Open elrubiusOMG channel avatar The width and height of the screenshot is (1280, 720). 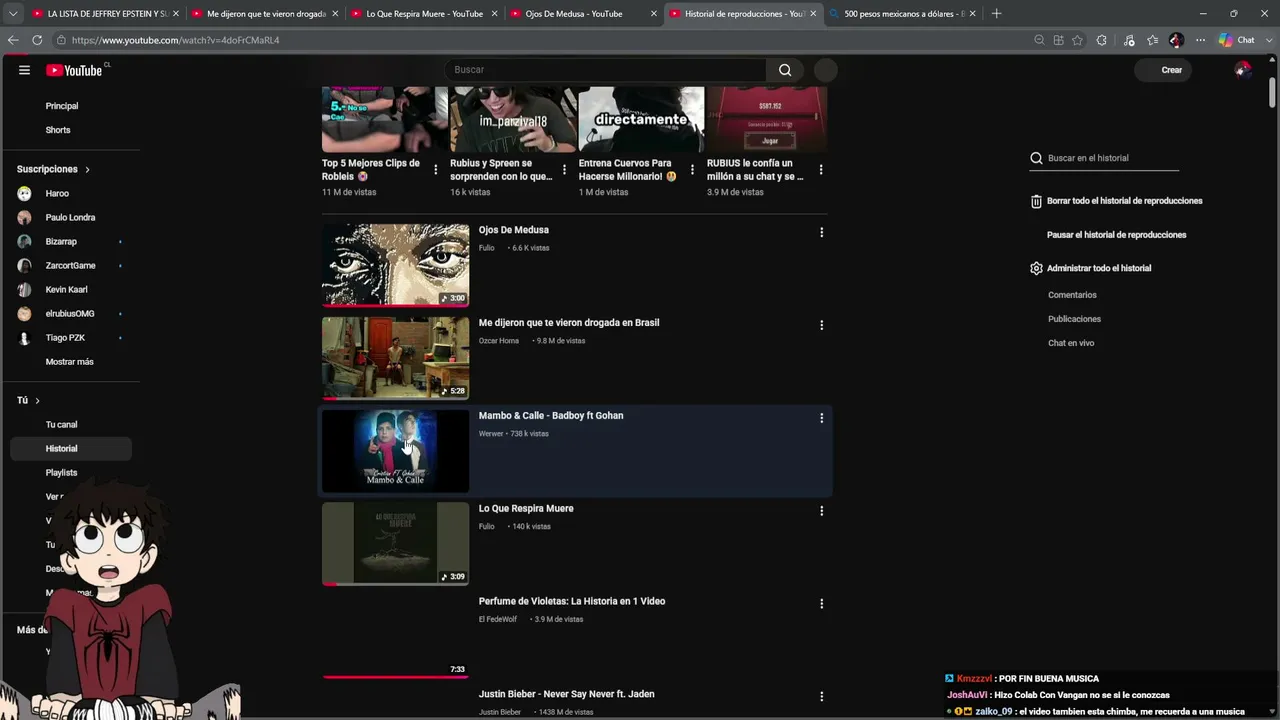point(24,313)
